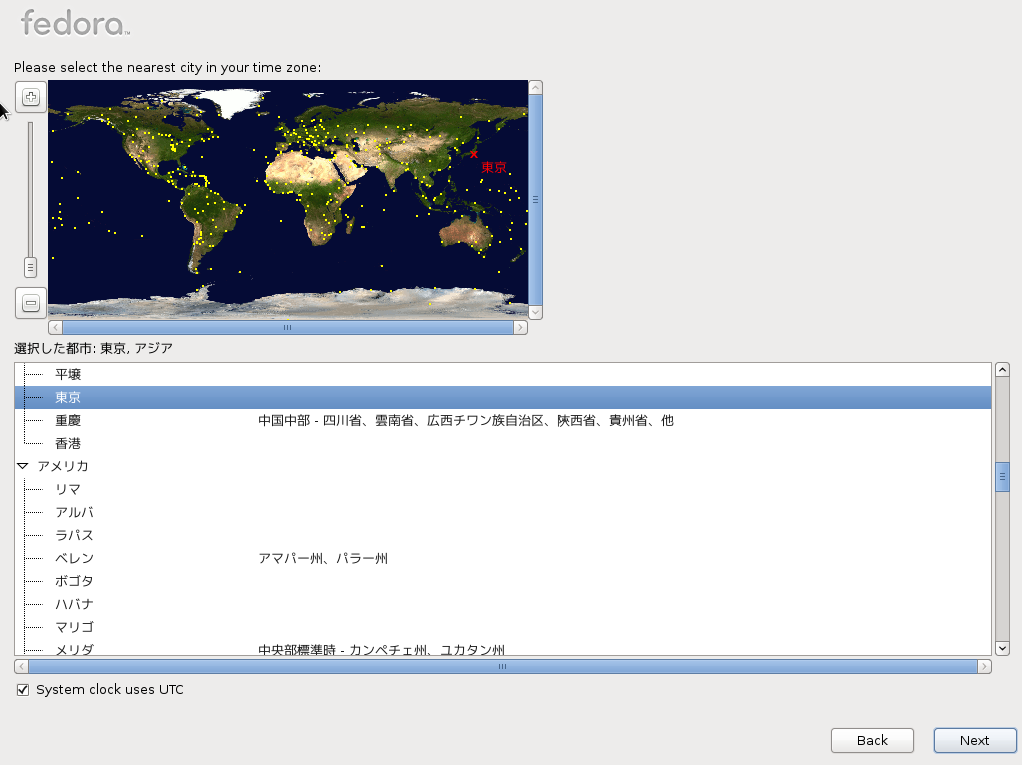This screenshot has width=1022, height=765.
Task: Click the アメリカ group label
Action: pyautogui.click(x=63, y=466)
